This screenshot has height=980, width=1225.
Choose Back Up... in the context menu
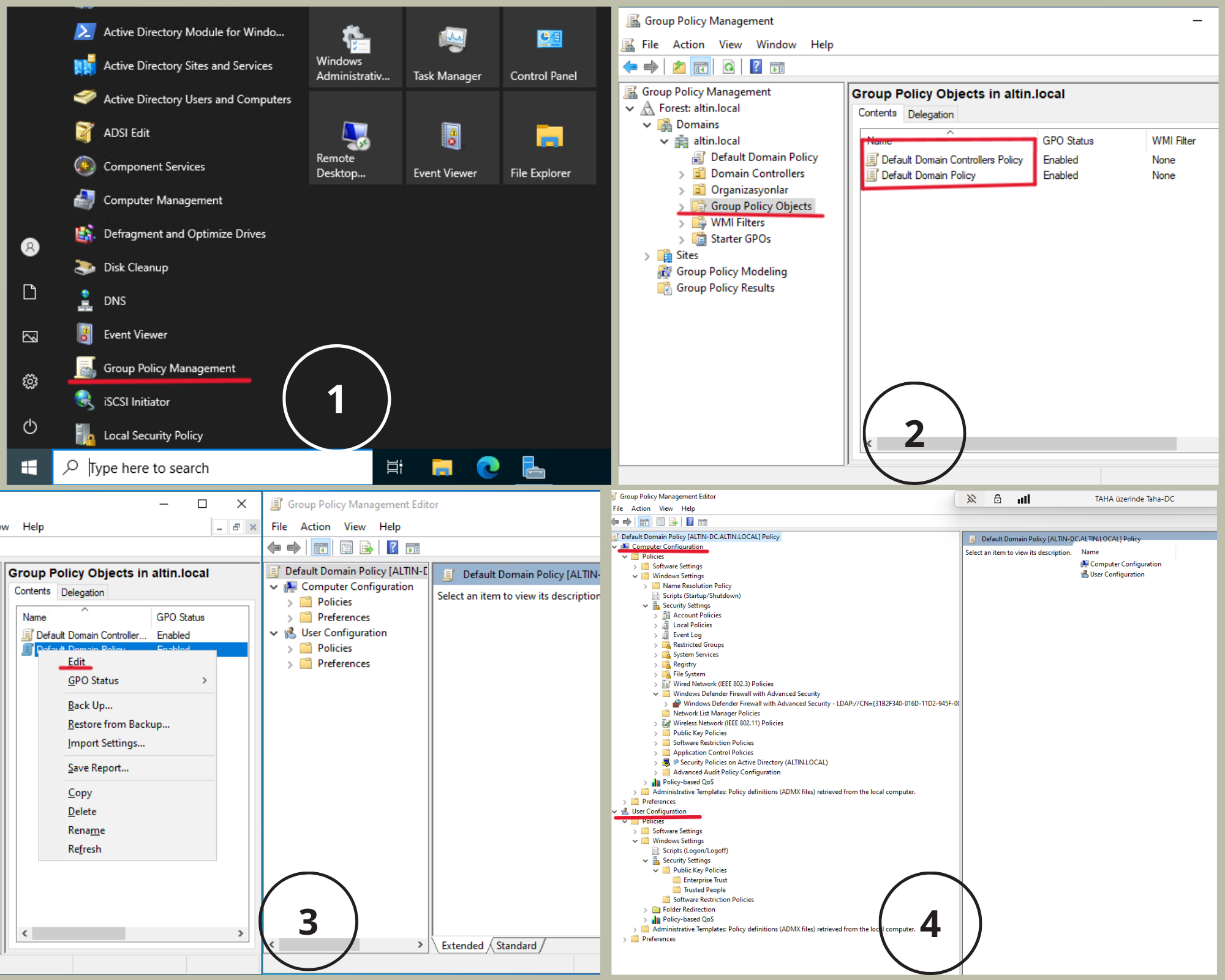click(x=90, y=706)
